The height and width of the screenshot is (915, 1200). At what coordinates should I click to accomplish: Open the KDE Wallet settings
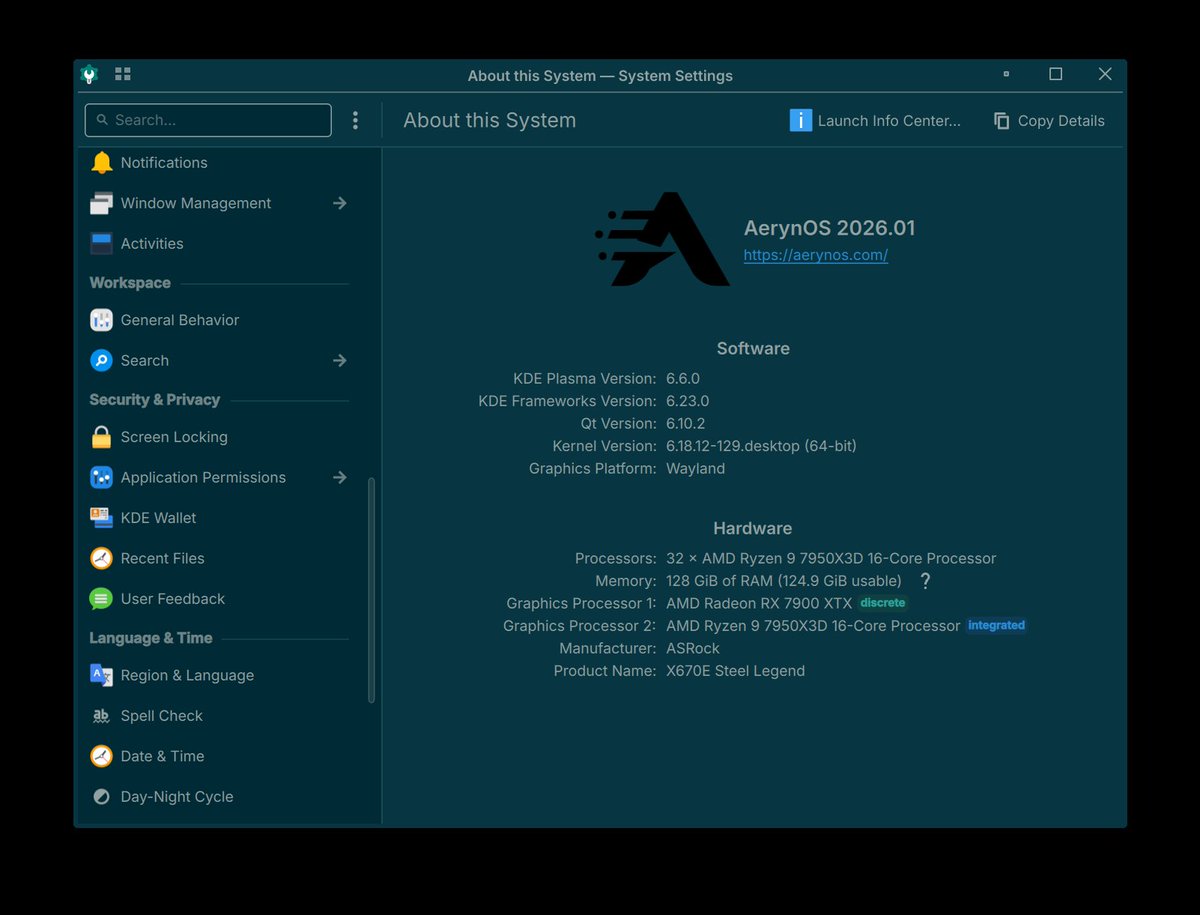(x=219, y=518)
